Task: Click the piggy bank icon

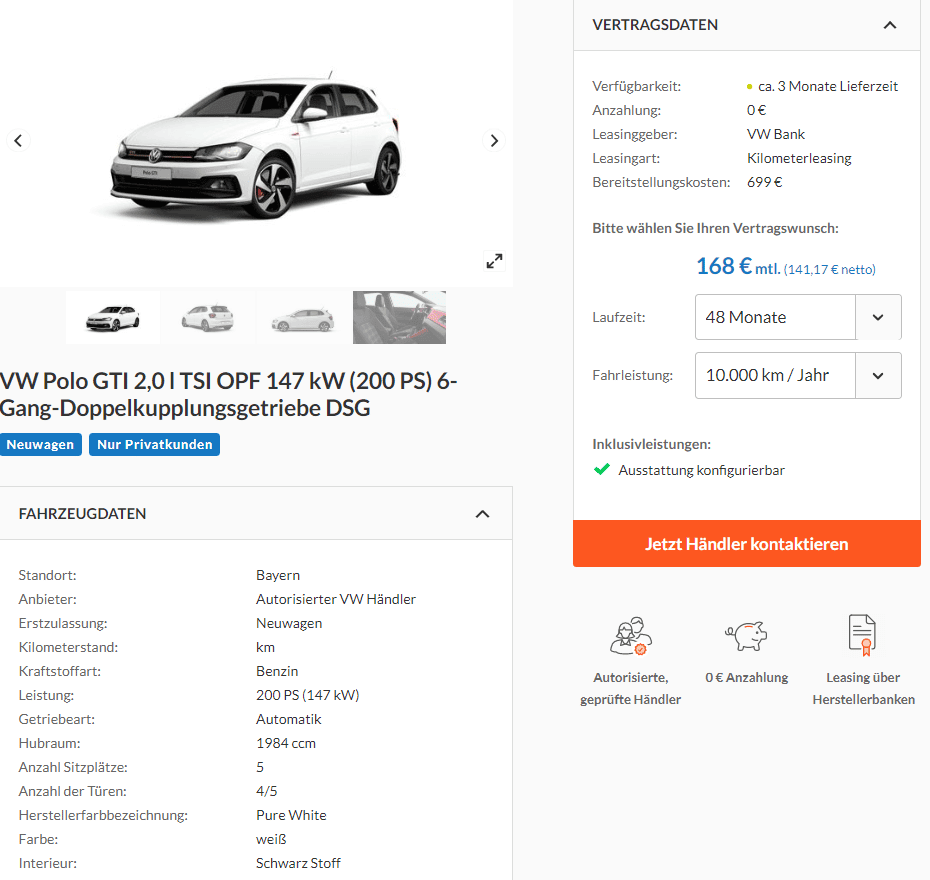Action: (x=746, y=636)
